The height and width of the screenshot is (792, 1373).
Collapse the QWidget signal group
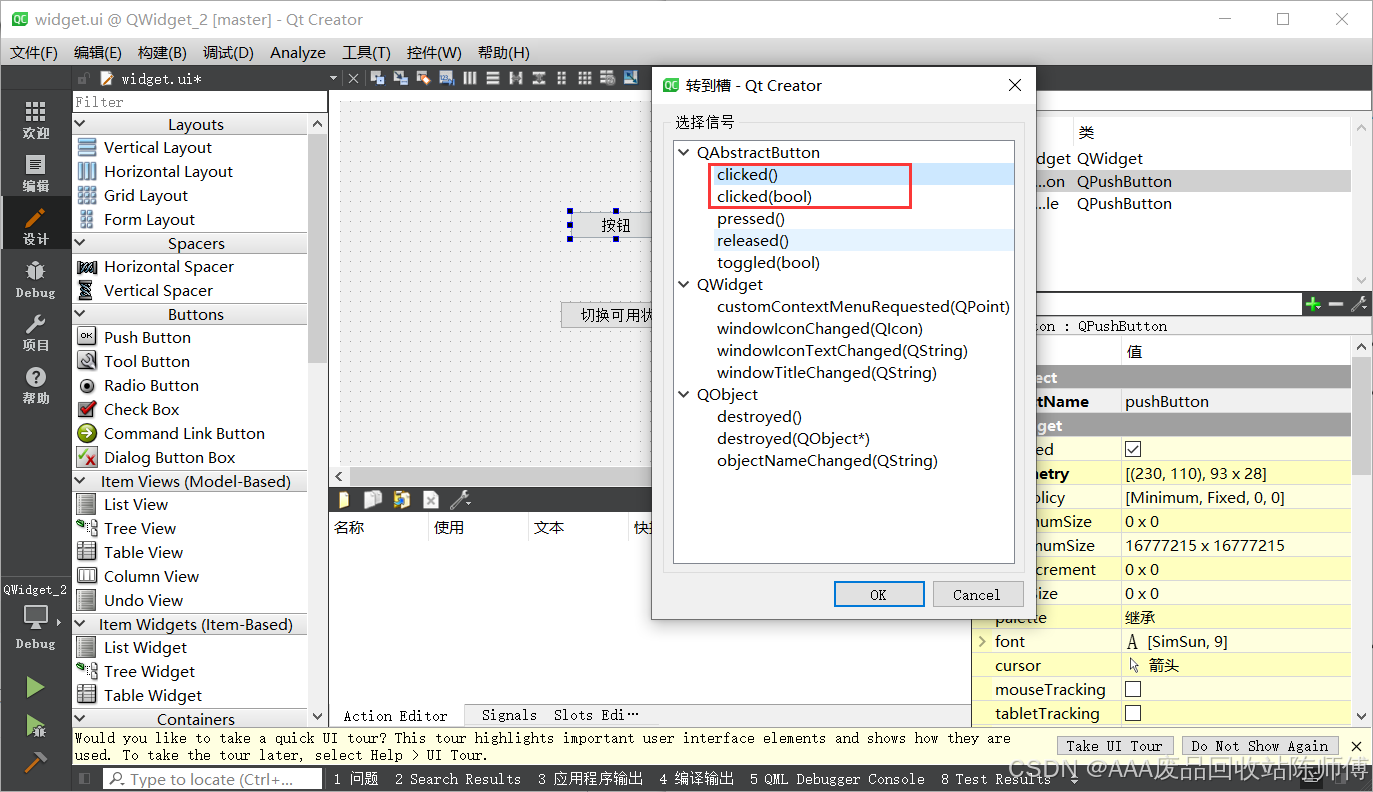(x=684, y=285)
